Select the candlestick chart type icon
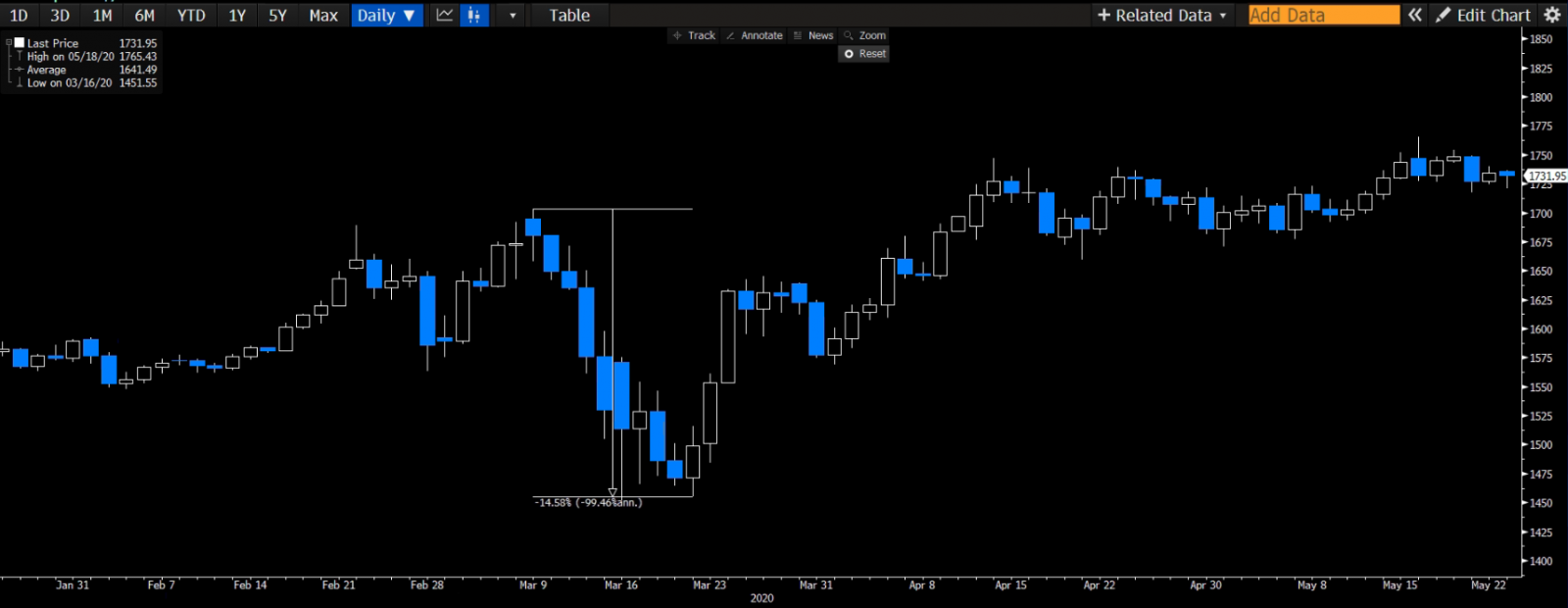Image resolution: width=1568 pixels, height=608 pixels. tap(474, 15)
